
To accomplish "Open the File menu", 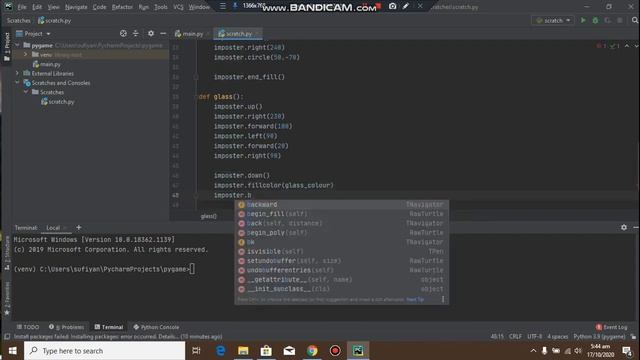I will click(22, 7).
